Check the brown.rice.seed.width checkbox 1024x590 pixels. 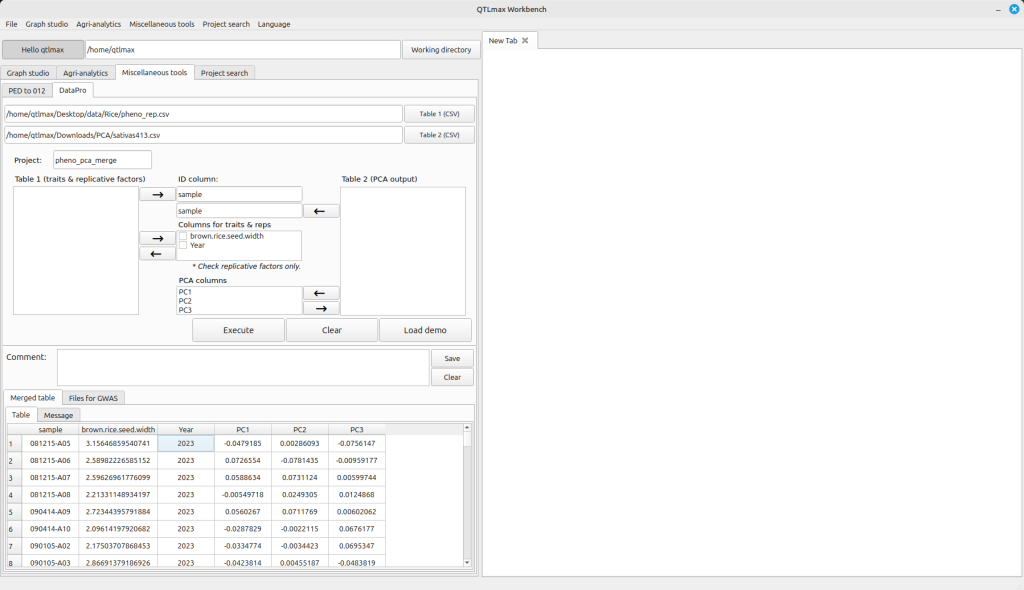(x=183, y=236)
